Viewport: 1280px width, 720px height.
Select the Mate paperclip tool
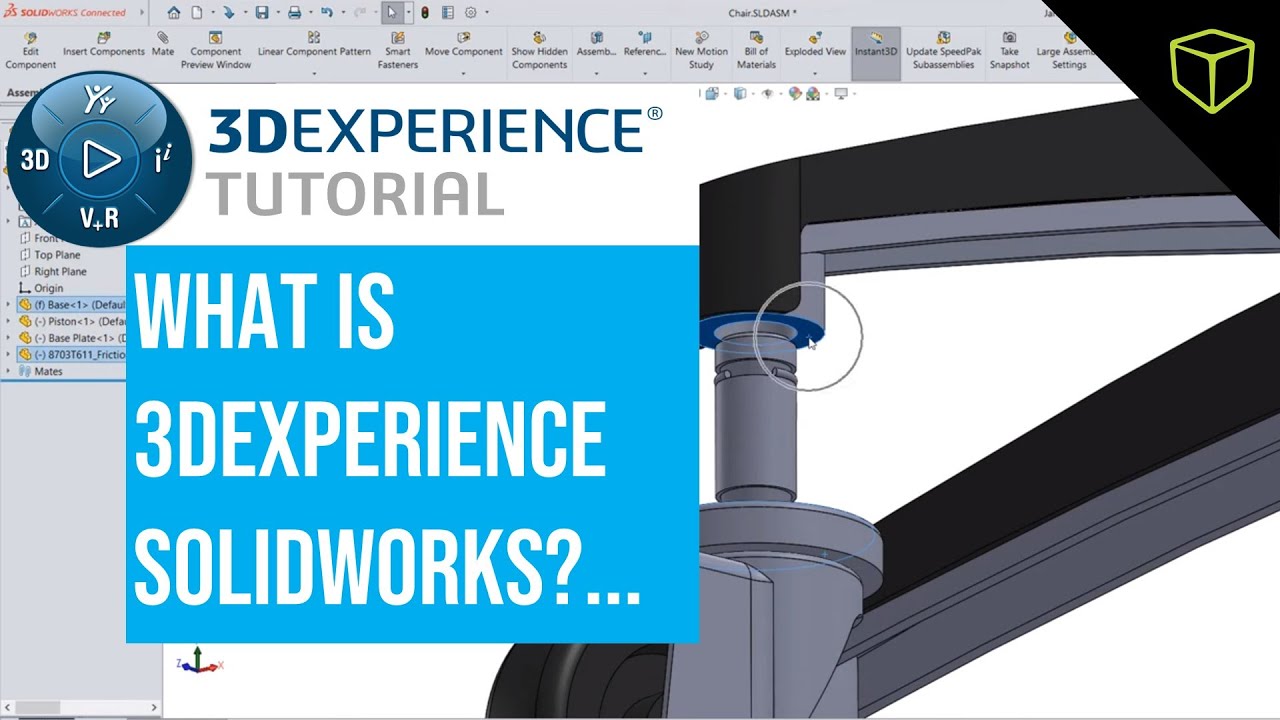tap(163, 45)
